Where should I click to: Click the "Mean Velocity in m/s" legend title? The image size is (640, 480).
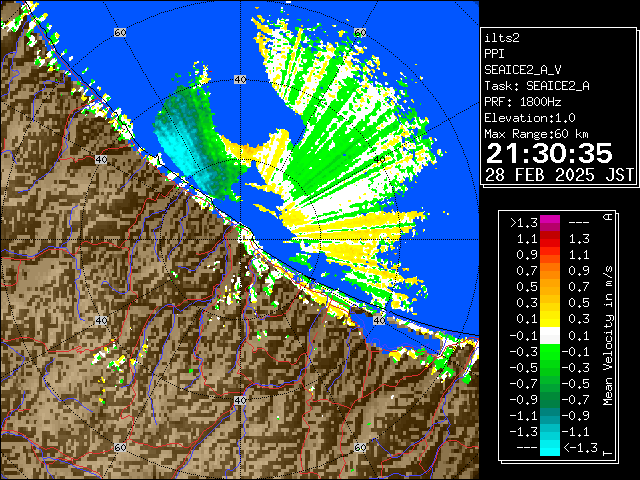click(608, 336)
